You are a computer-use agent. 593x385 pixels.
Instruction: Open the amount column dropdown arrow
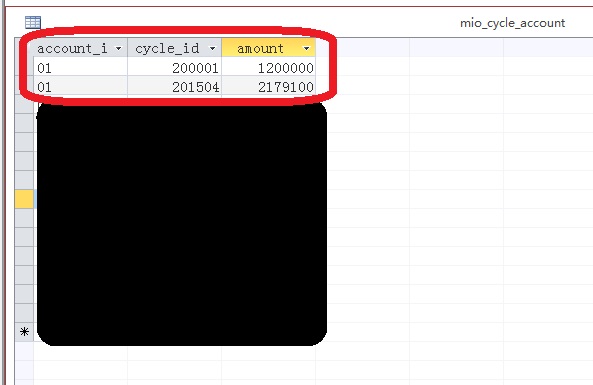306,48
